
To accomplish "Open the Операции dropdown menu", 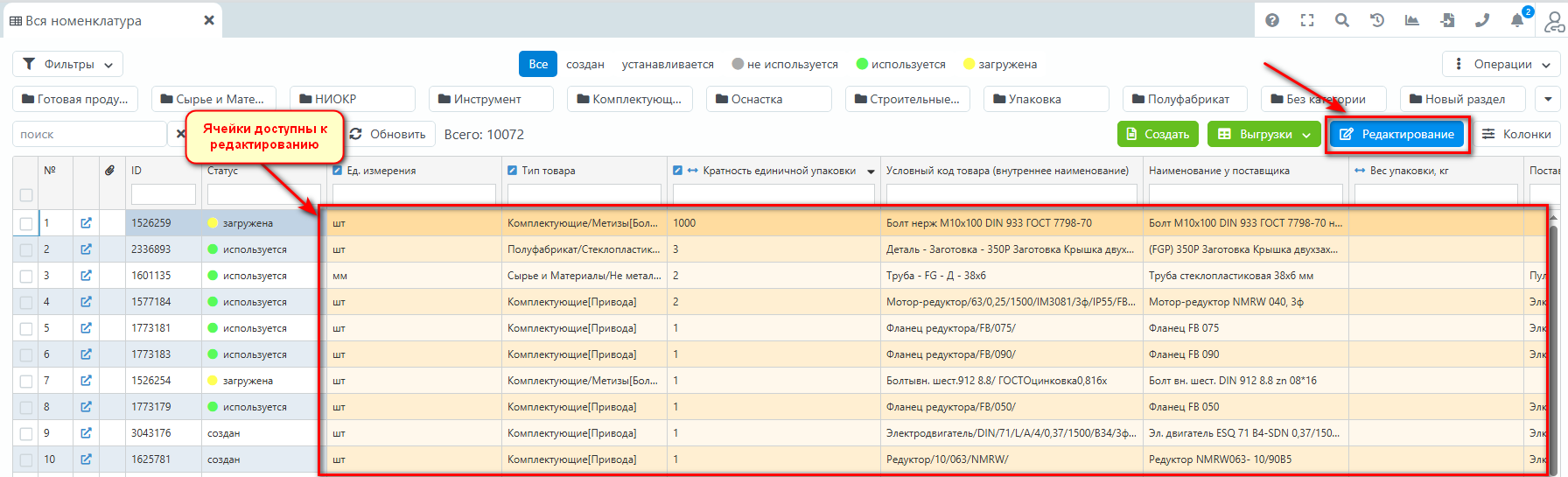I will 1501,64.
